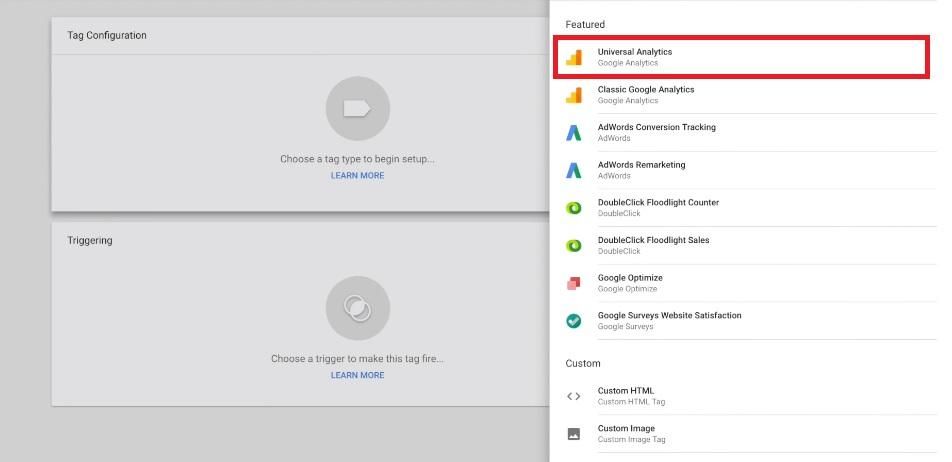Viewport: 952px width, 462px height.
Task: Click the Google Optimize red icon
Action: pos(574,283)
